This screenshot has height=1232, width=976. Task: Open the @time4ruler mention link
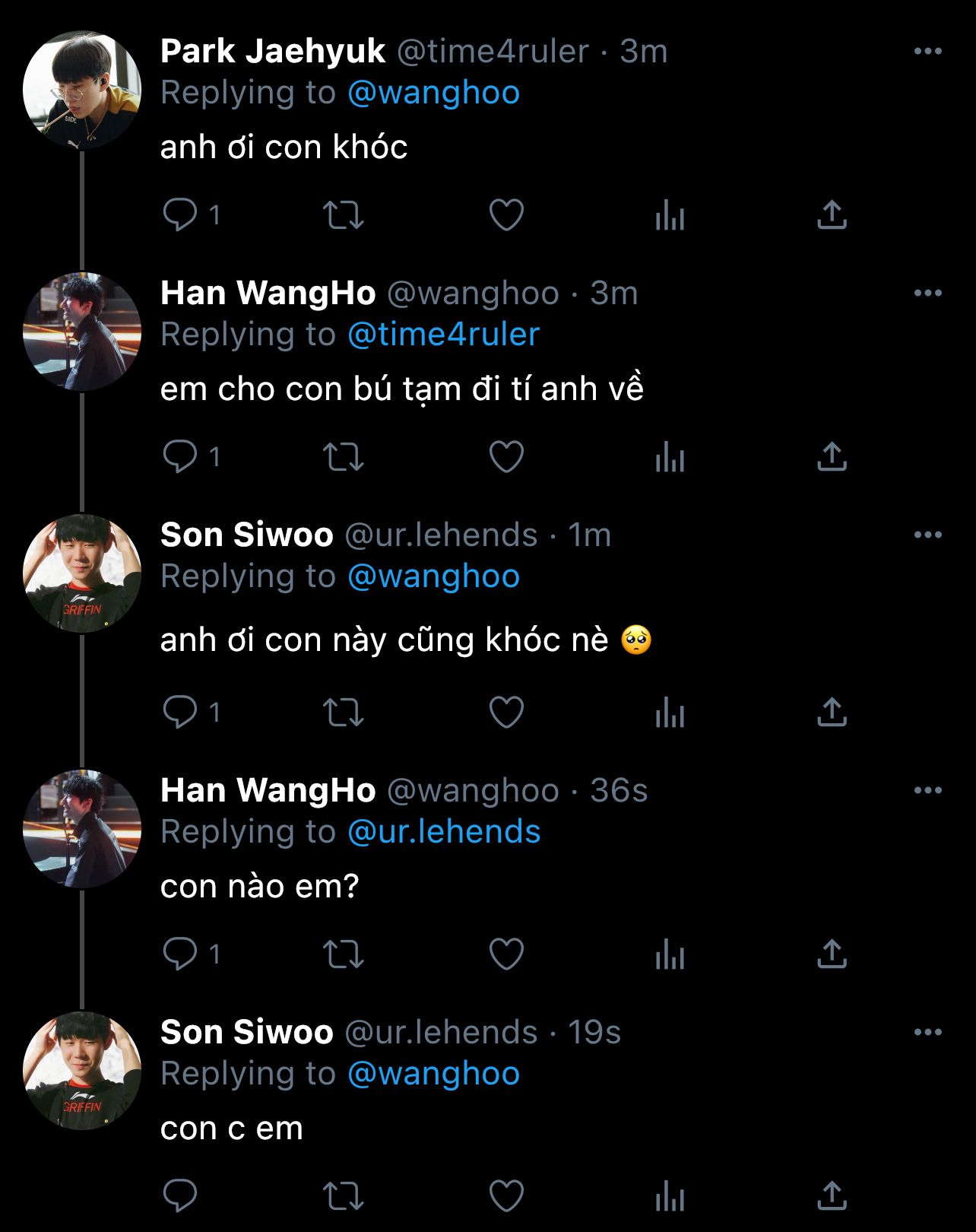443,335
